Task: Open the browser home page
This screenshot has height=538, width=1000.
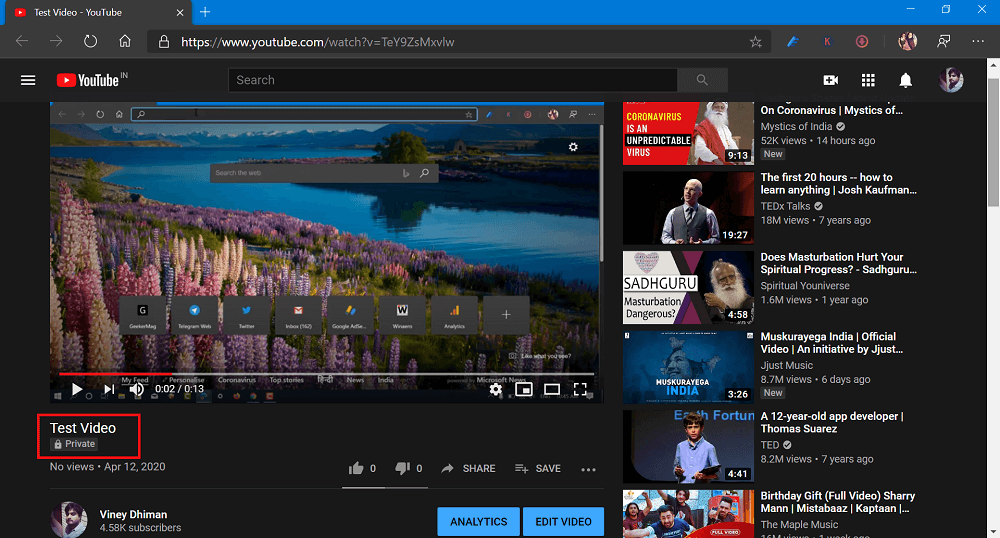Action: click(125, 41)
